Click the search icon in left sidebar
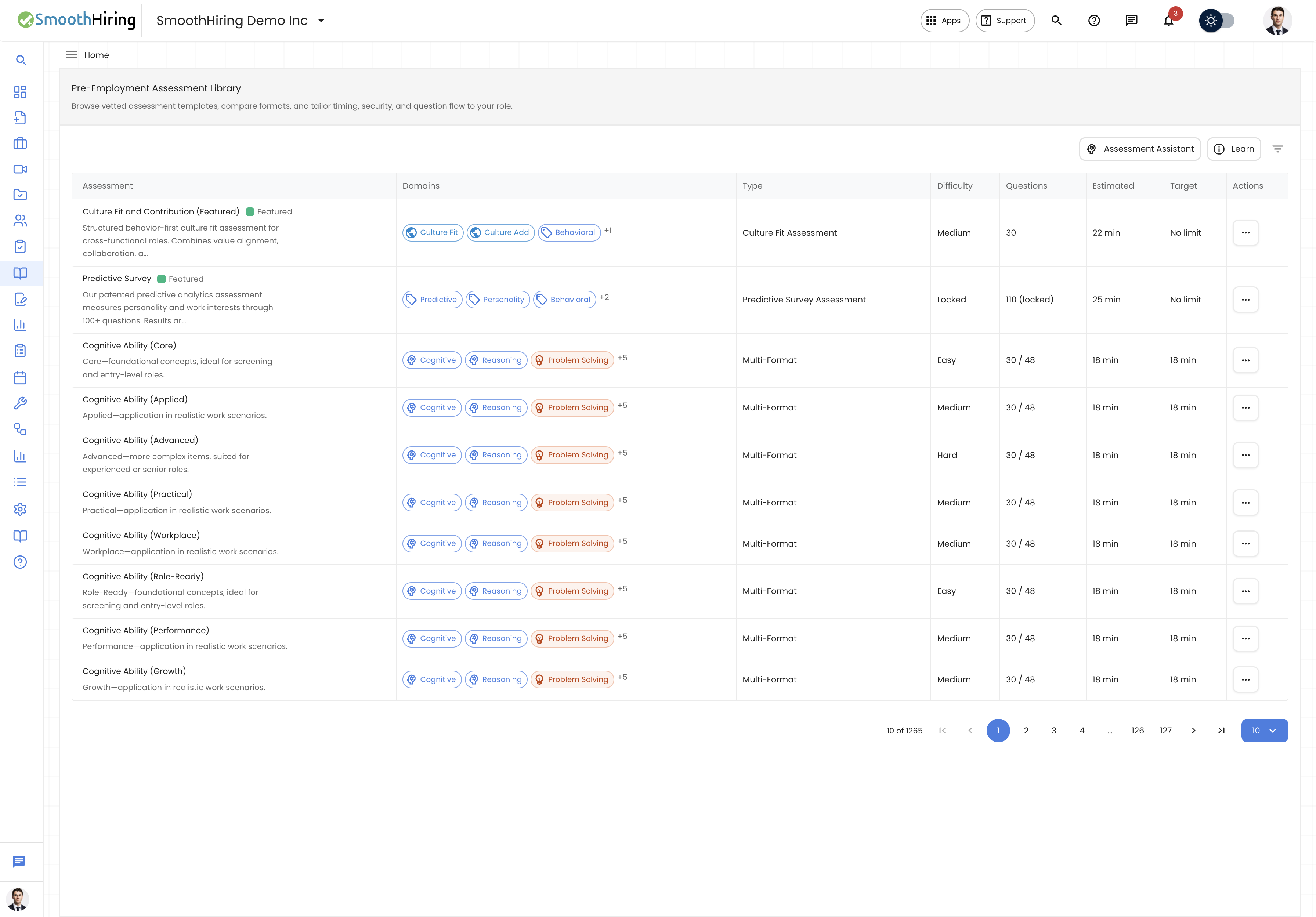1316x917 pixels. coord(21,60)
